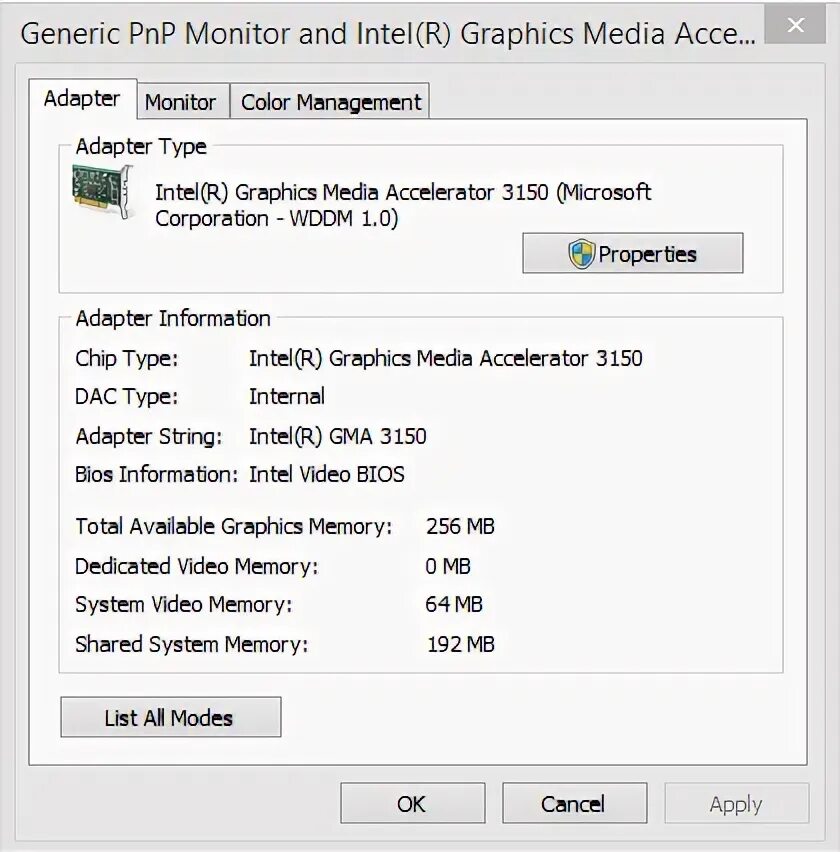Click the List All Modes button
Viewport: 840px width, 852px height.
171,717
